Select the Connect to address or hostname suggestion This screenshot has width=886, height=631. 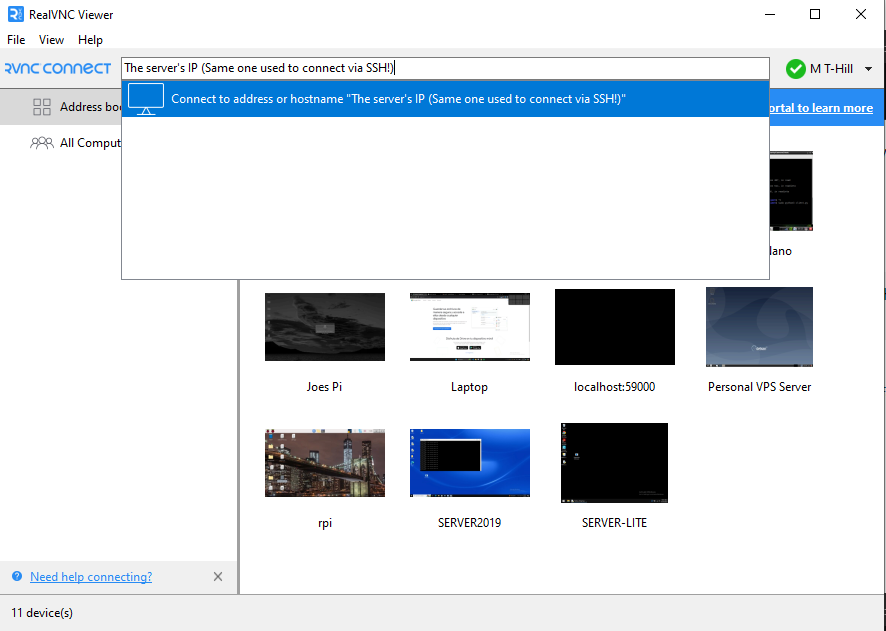(445, 99)
